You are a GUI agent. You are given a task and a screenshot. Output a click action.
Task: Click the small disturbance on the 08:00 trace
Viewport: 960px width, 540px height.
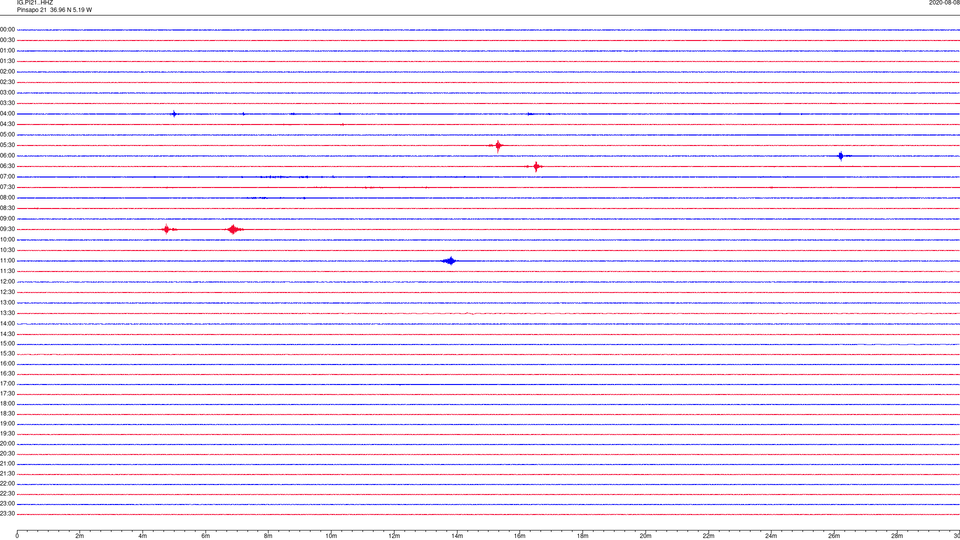[257, 198]
